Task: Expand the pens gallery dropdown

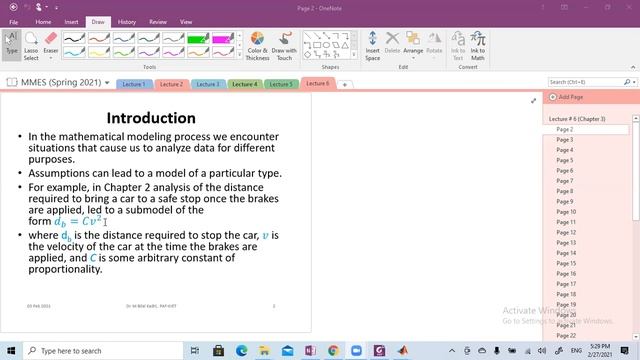Action: tap(240, 54)
